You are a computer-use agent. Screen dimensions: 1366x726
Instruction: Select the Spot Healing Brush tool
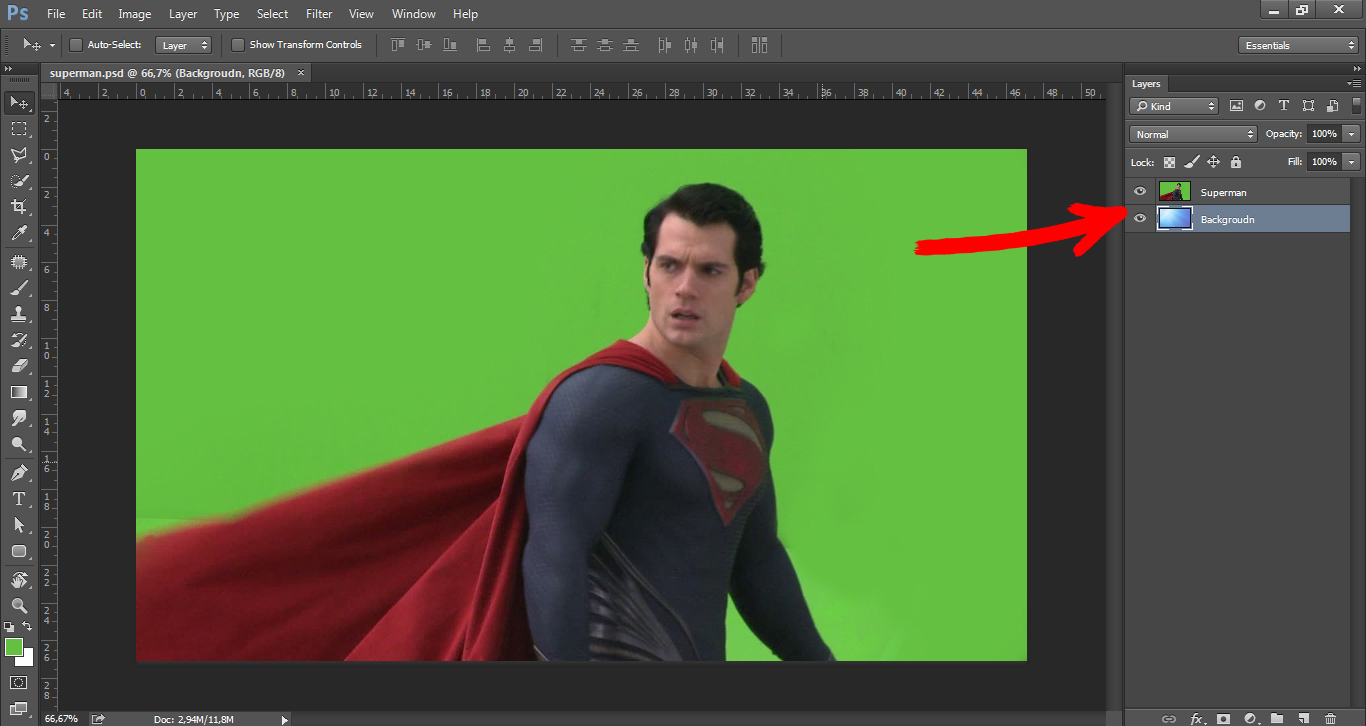19,262
